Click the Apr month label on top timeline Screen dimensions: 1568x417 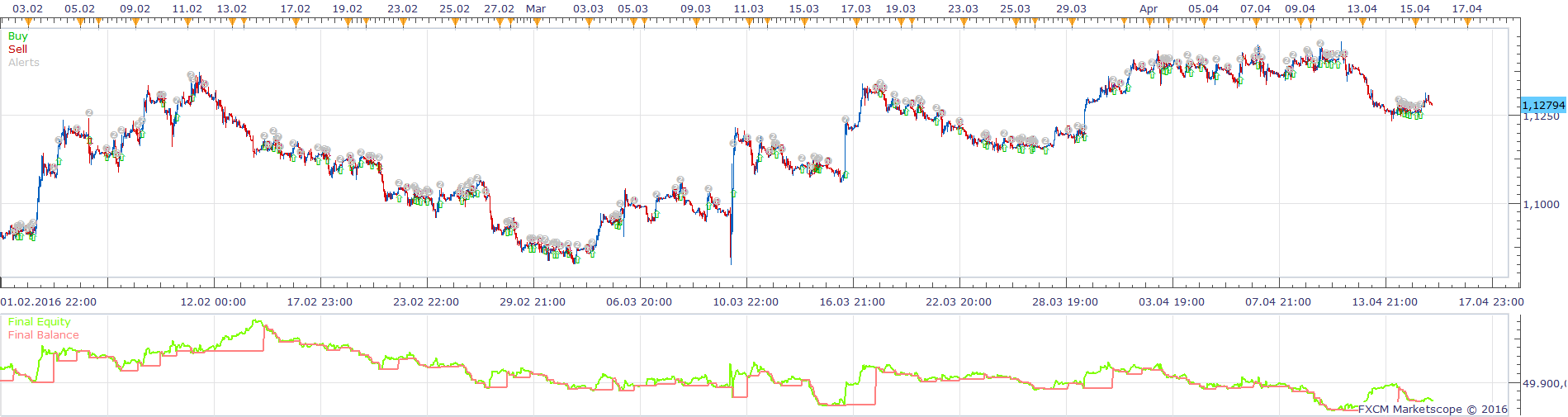click(x=1149, y=8)
